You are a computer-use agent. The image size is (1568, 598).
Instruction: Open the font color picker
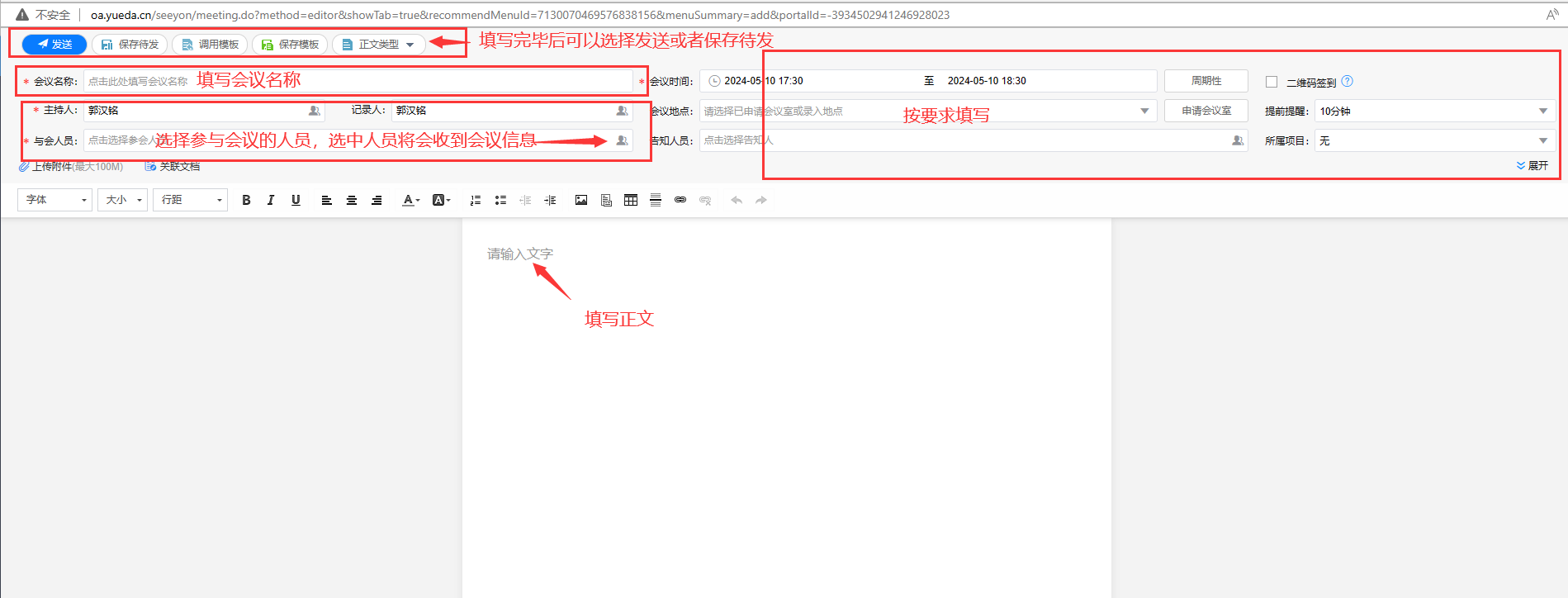click(410, 200)
